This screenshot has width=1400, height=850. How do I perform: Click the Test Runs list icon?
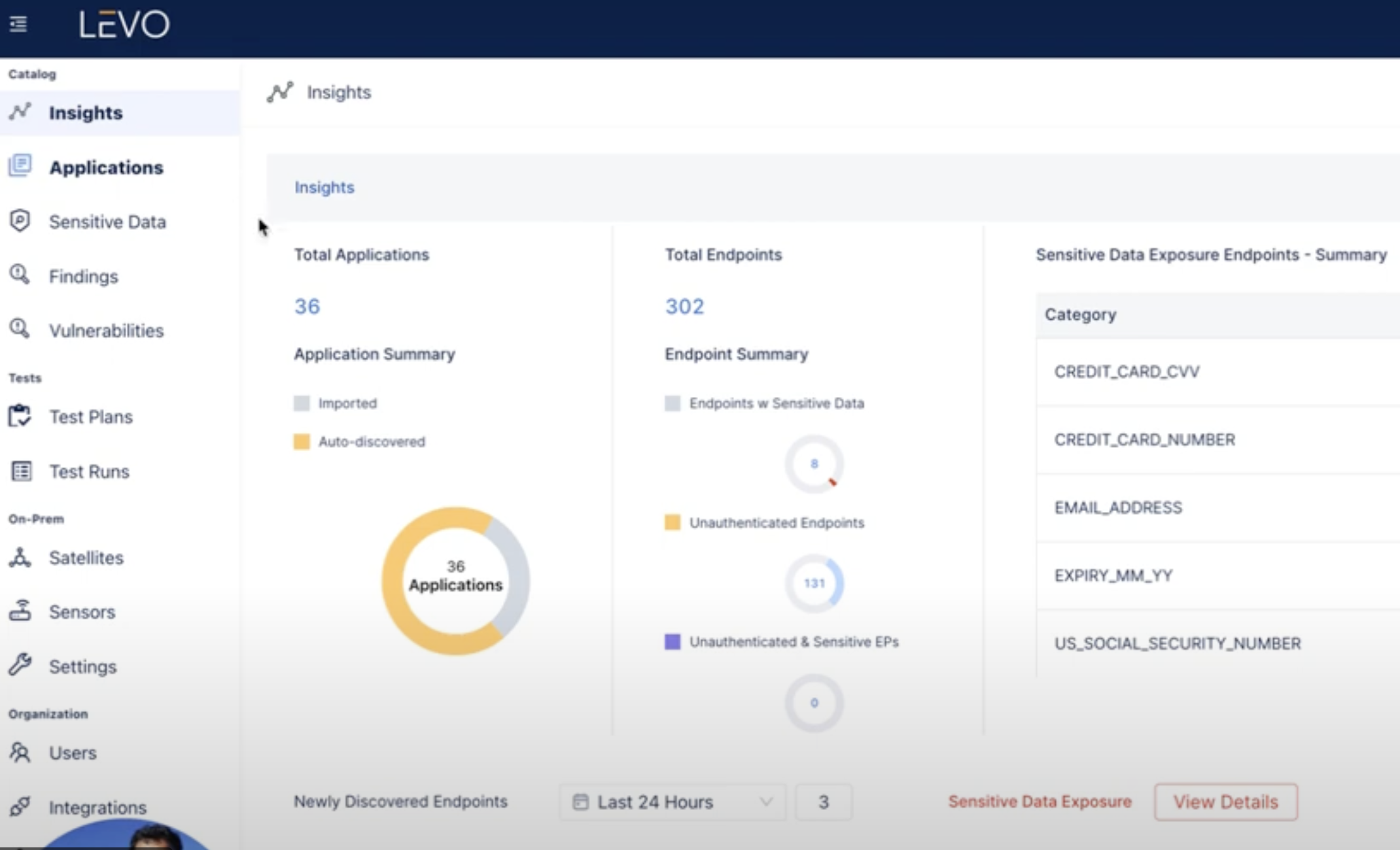(21, 471)
